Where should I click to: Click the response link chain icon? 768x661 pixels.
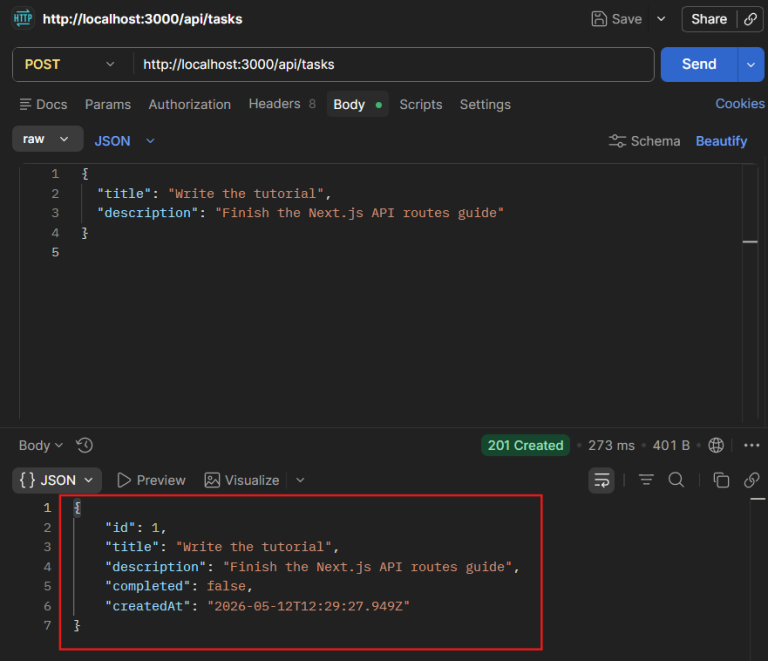[x=751, y=480]
